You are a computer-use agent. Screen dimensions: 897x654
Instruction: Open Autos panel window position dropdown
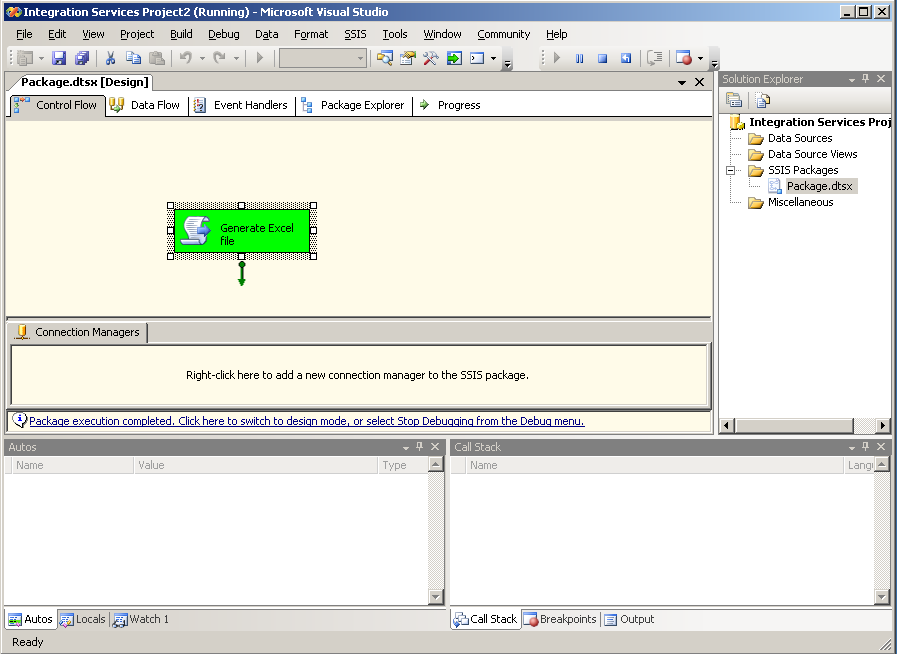[x=406, y=447]
